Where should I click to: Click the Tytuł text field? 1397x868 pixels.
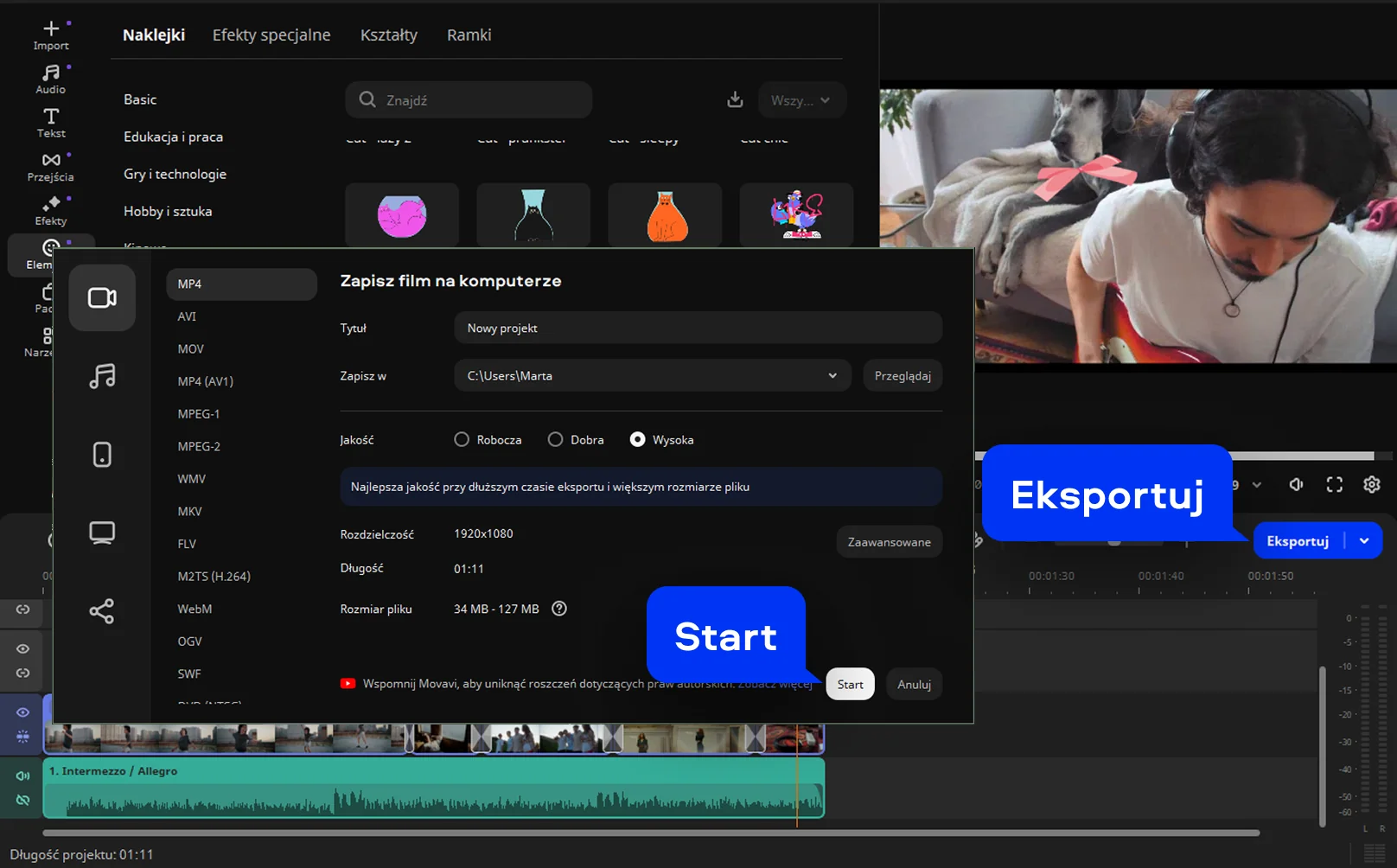pyautogui.click(x=697, y=329)
